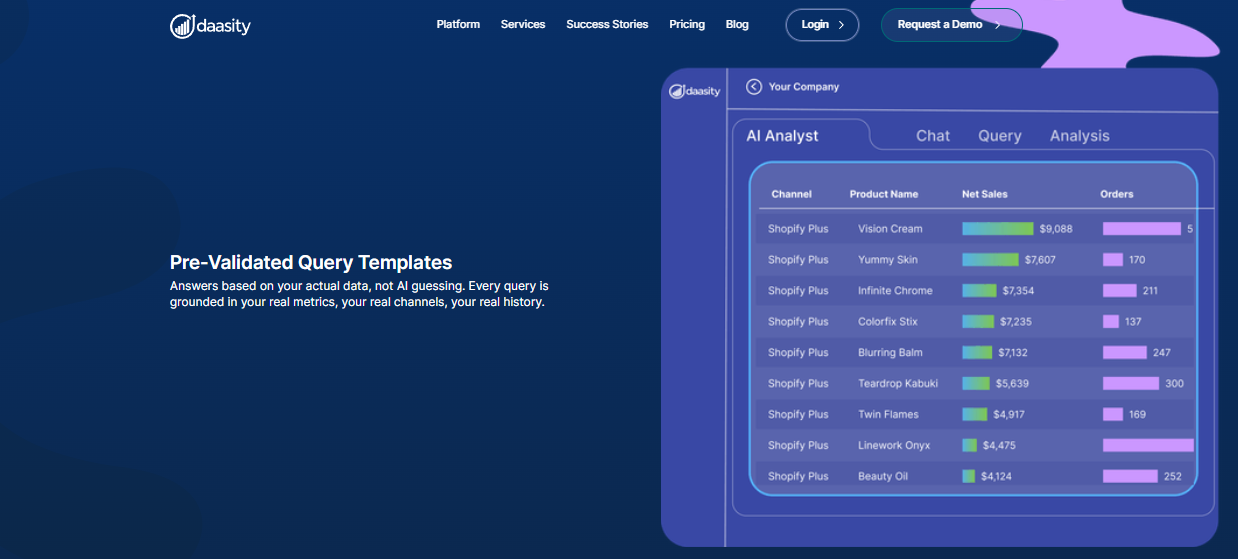Click the Pre-Validated Query Templates heading

311,263
